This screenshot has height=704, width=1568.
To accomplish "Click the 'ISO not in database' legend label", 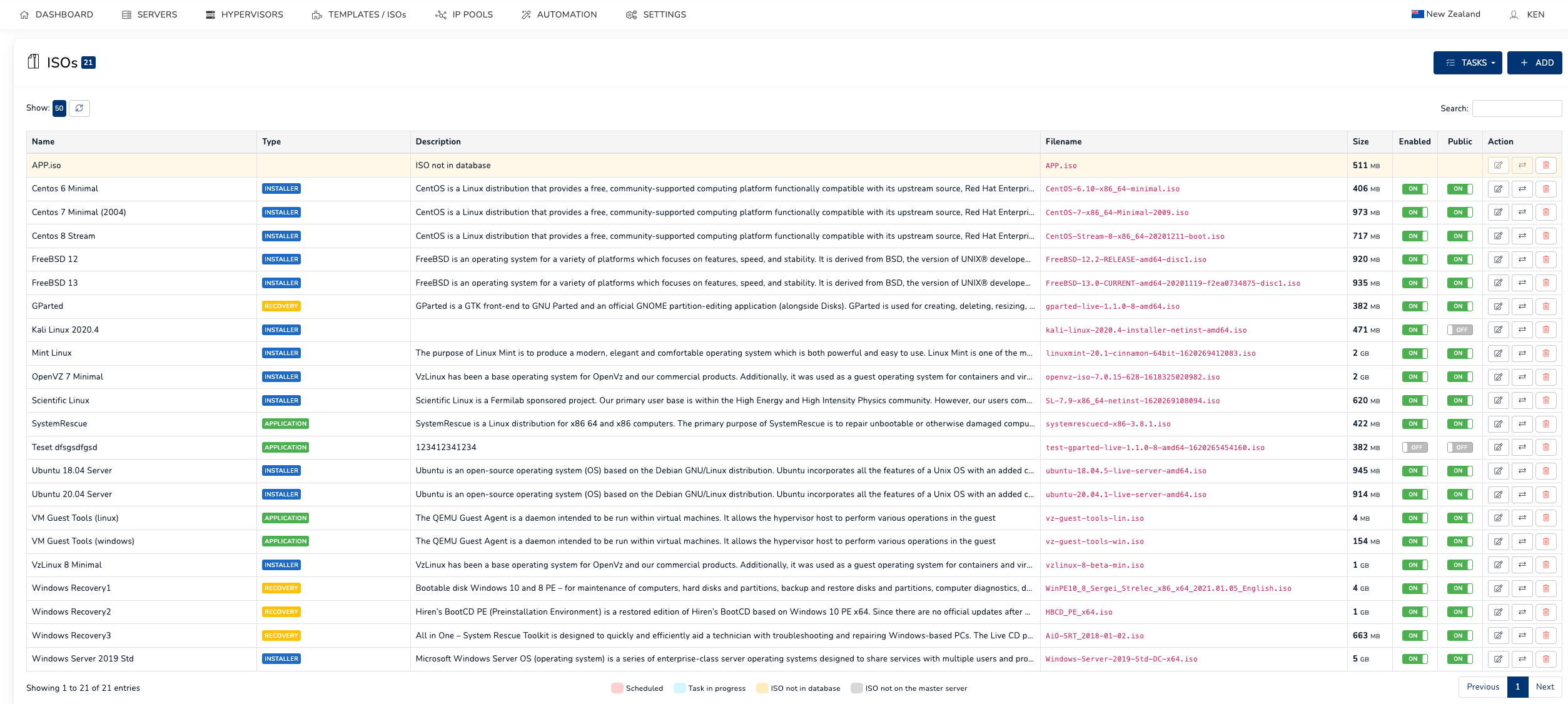I will [806, 688].
